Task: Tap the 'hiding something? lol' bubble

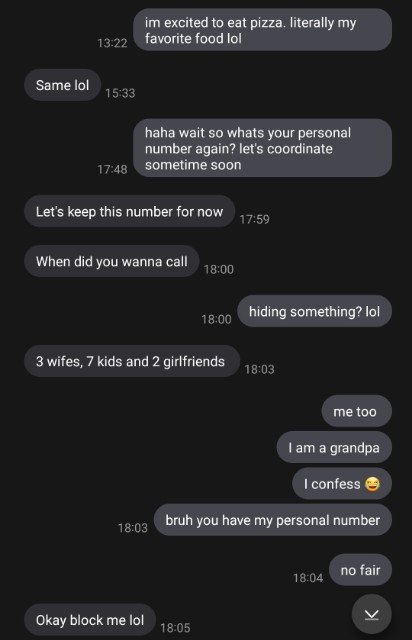Action: [x=314, y=311]
